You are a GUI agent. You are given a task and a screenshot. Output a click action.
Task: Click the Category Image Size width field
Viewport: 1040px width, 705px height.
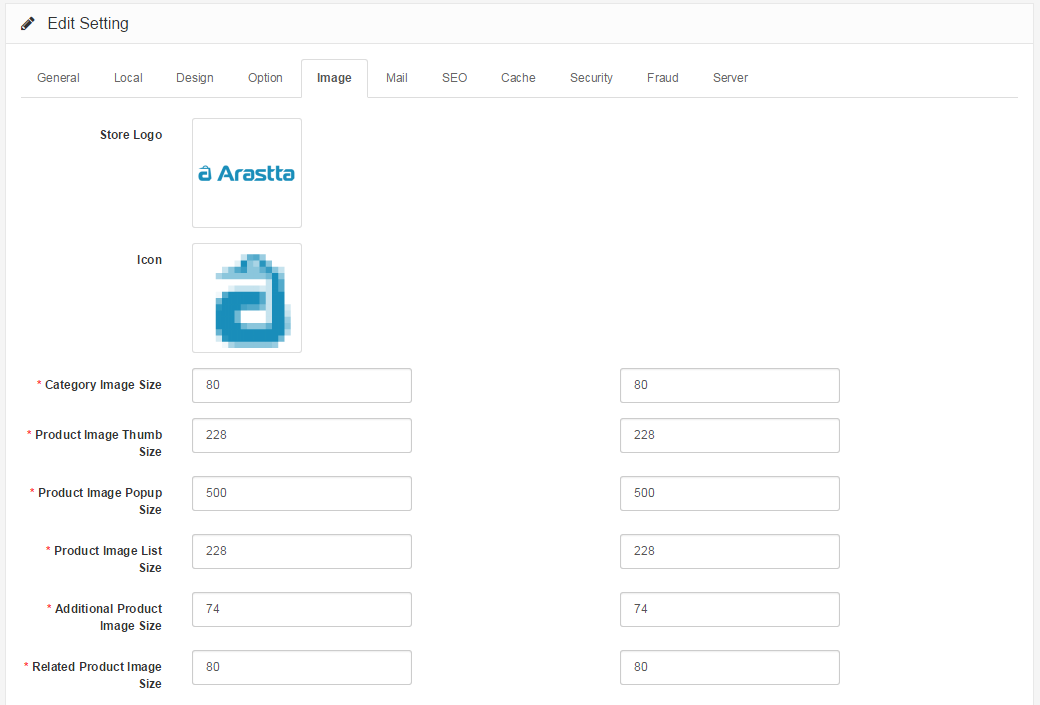click(x=301, y=385)
